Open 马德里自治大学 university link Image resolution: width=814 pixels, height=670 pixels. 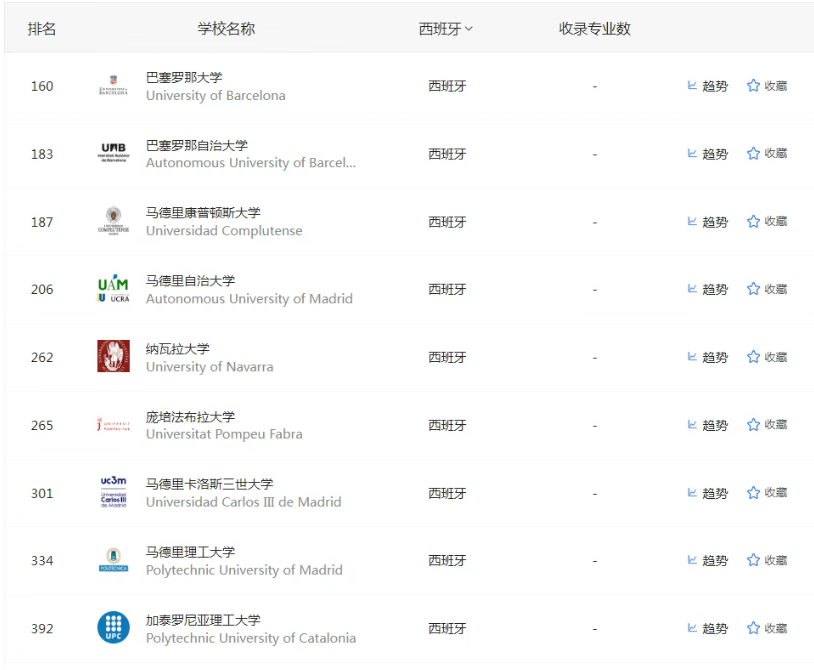click(190, 281)
